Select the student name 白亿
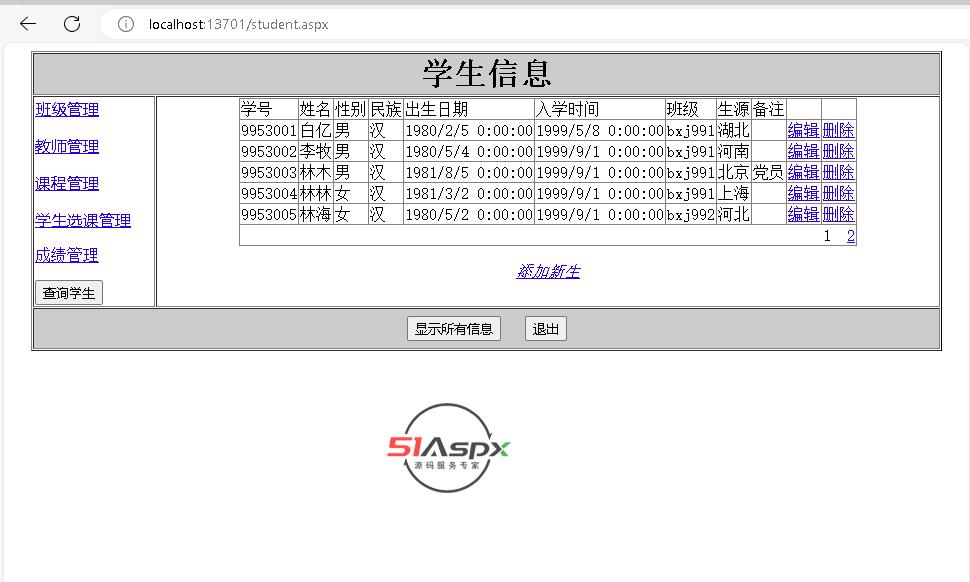 coord(315,131)
